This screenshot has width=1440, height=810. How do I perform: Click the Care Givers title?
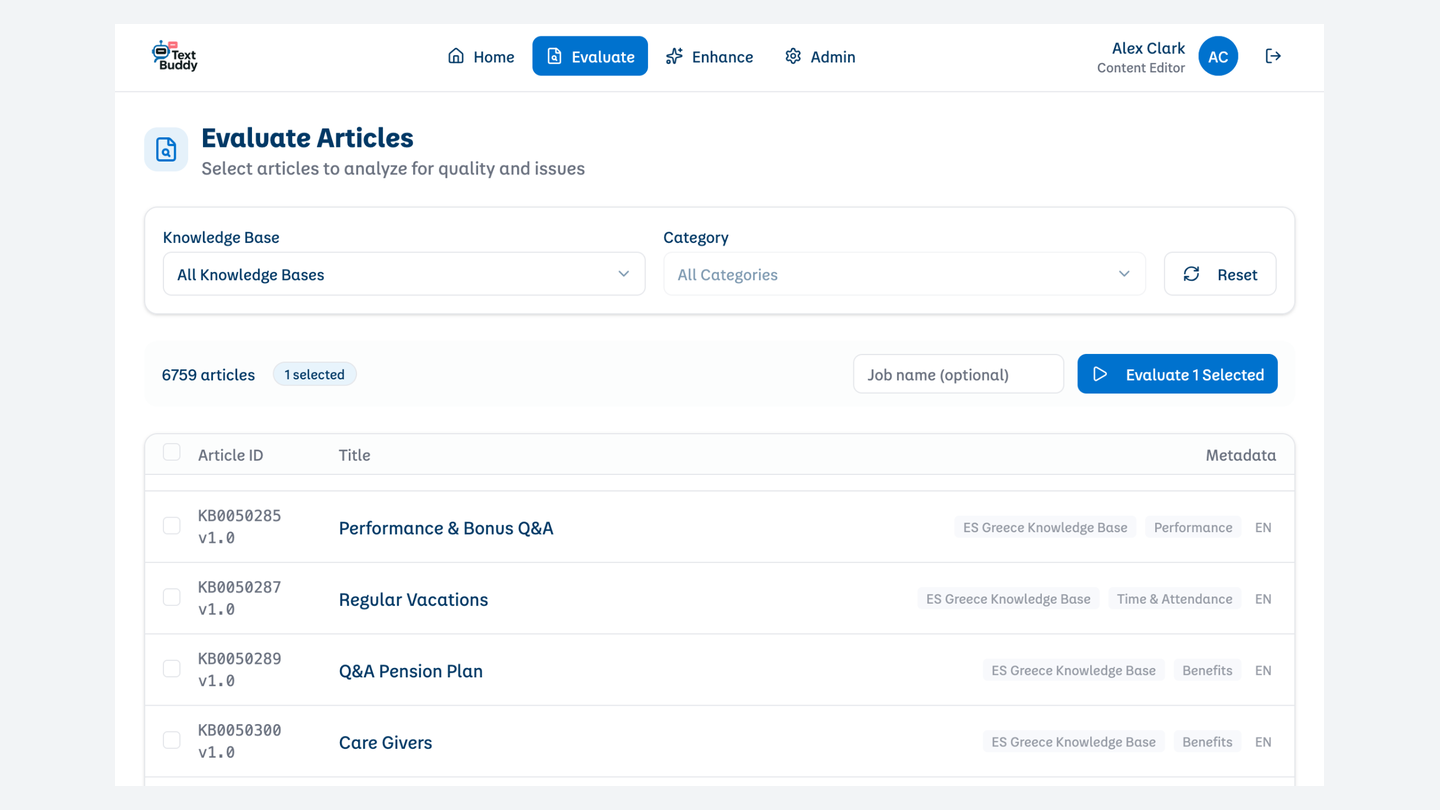(x=385, y=742)
